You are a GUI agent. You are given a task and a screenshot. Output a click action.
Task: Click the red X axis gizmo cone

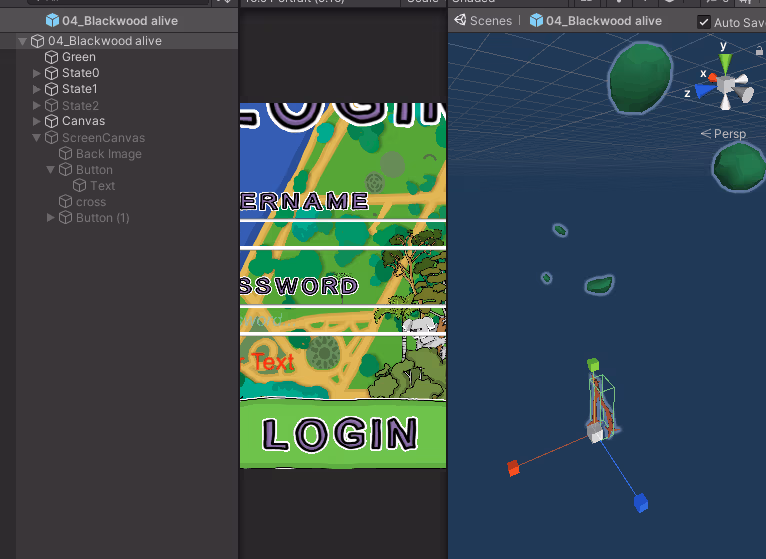click(713, 76)
